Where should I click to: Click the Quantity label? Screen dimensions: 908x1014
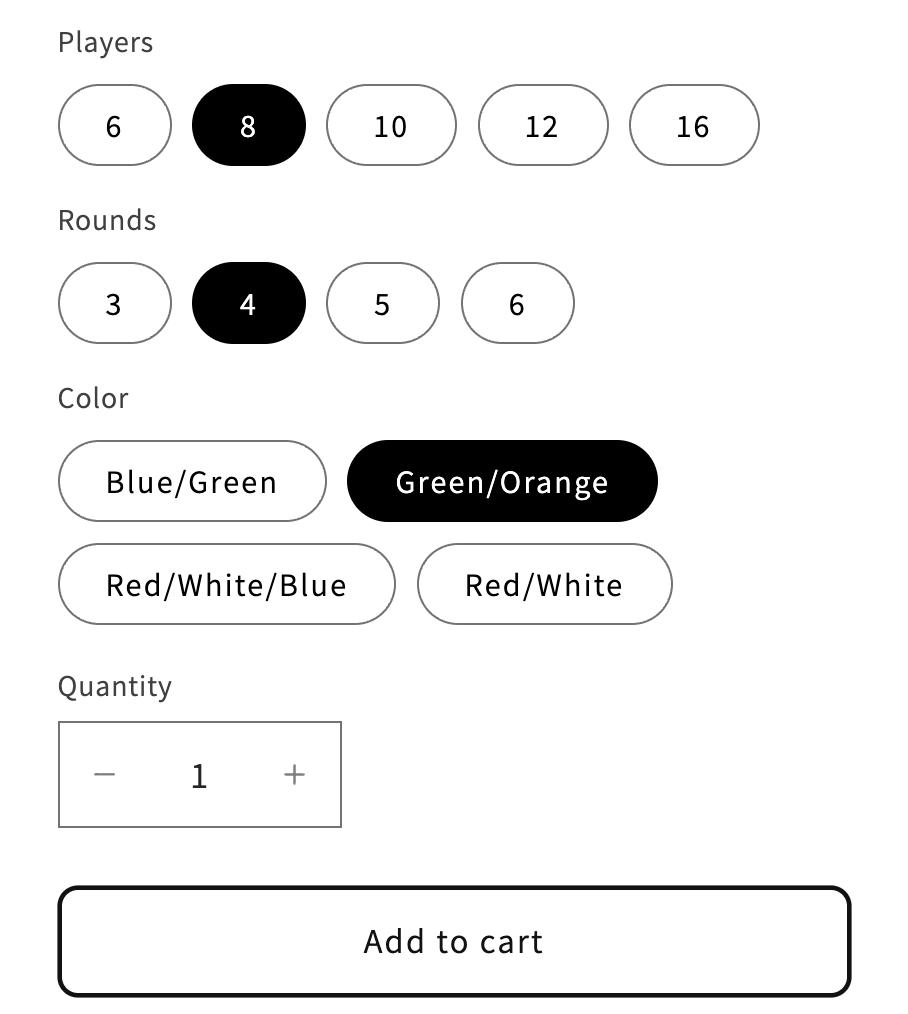pos(115,686)
